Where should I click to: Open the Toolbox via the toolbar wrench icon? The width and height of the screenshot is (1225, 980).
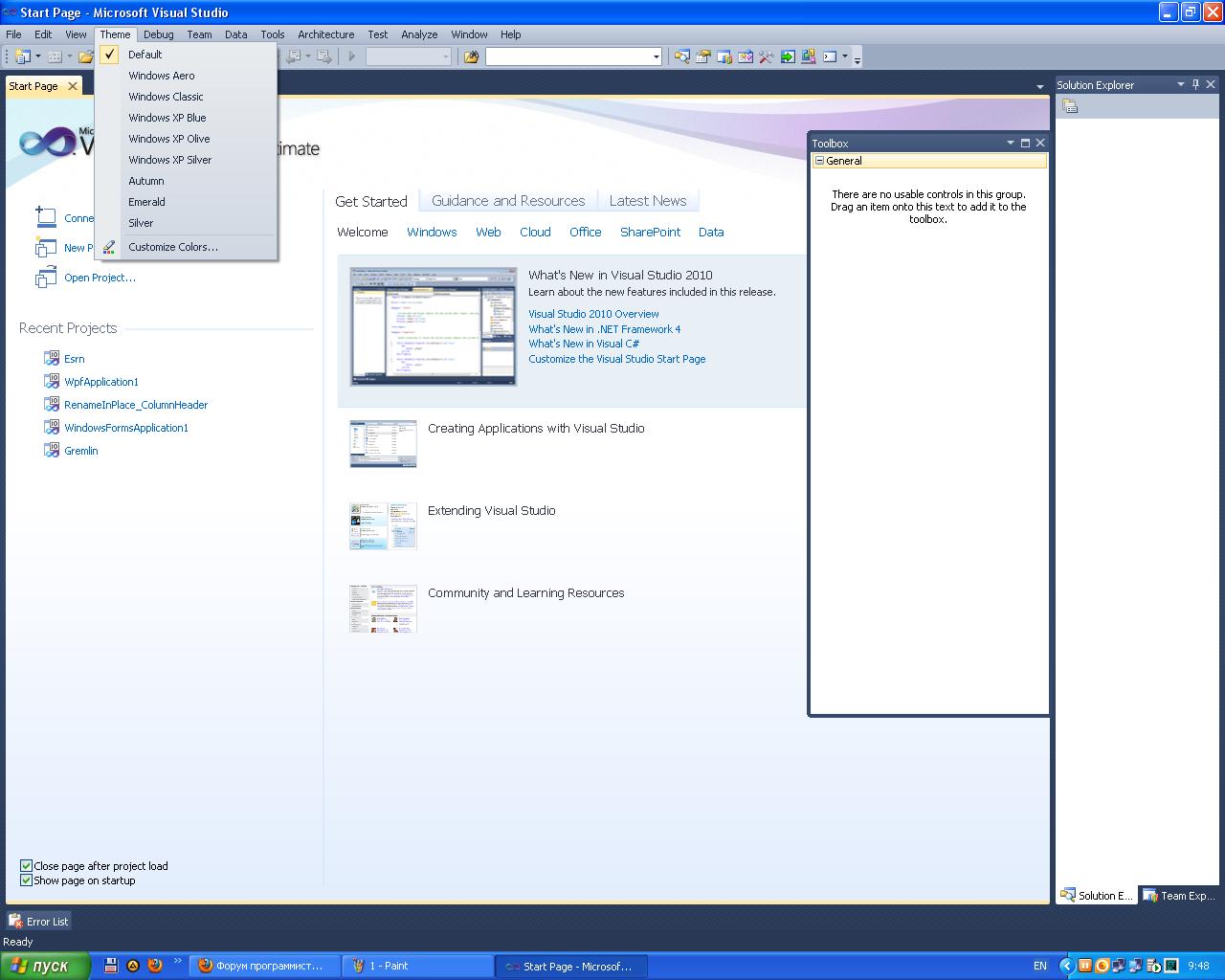pyautogui.click(x=767, y=56)
